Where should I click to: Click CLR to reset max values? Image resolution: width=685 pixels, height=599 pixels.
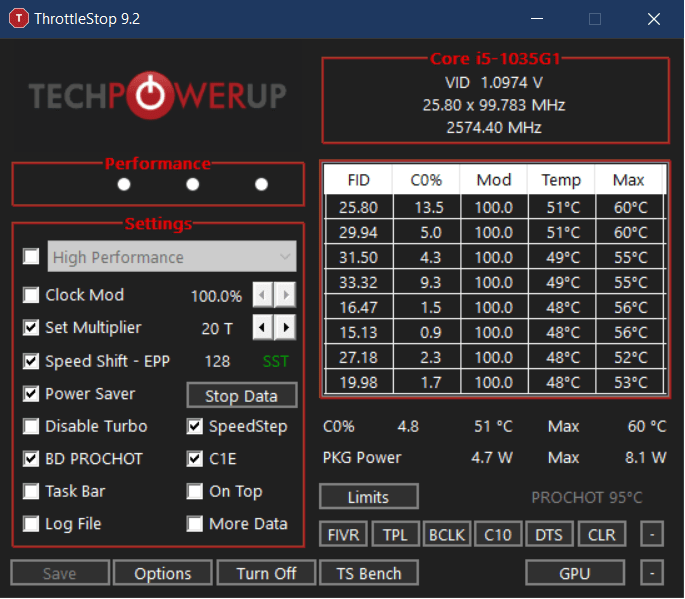pyautogui.click(x=602, y=534)
